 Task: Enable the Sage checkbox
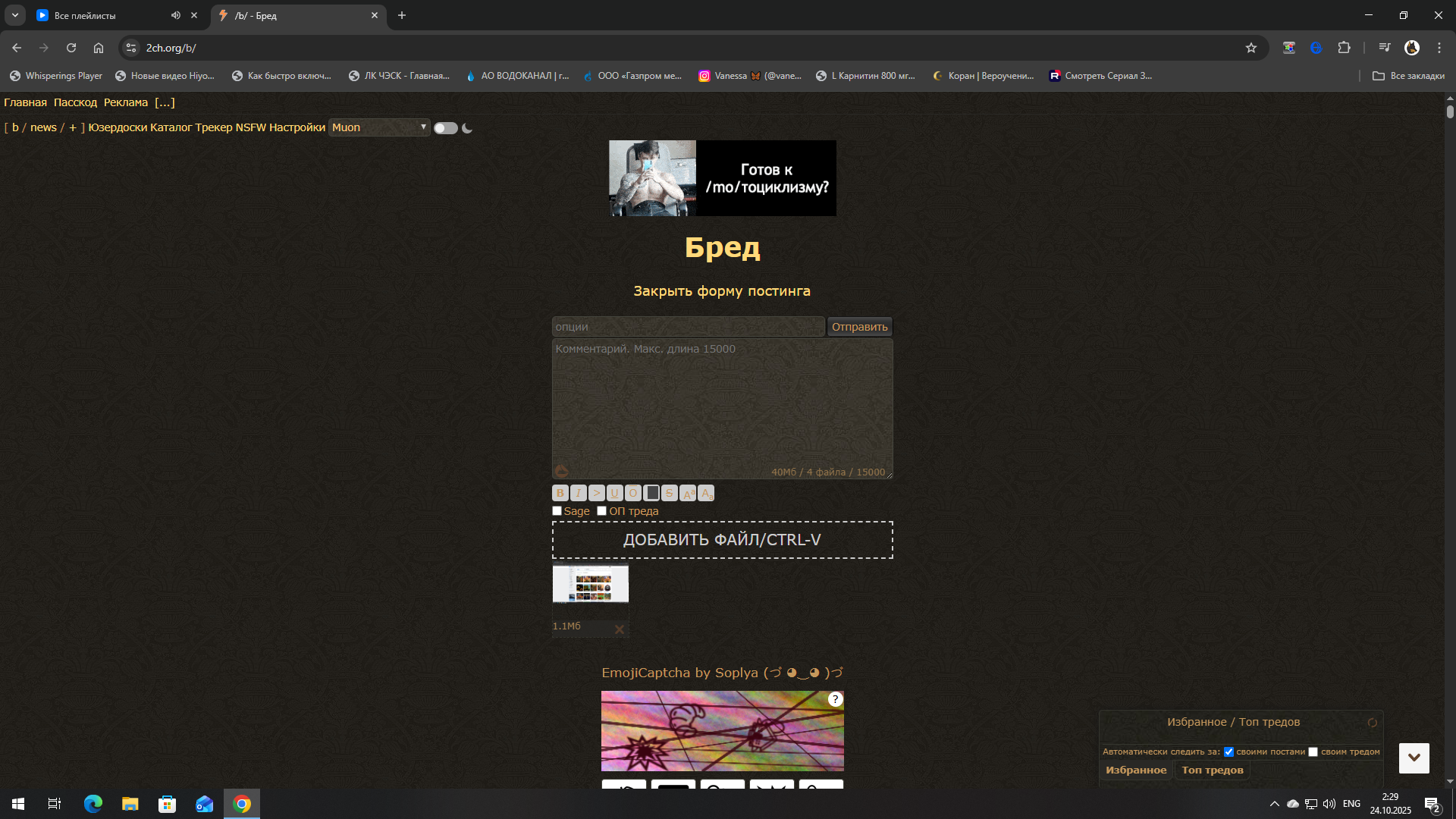[557, 511]
